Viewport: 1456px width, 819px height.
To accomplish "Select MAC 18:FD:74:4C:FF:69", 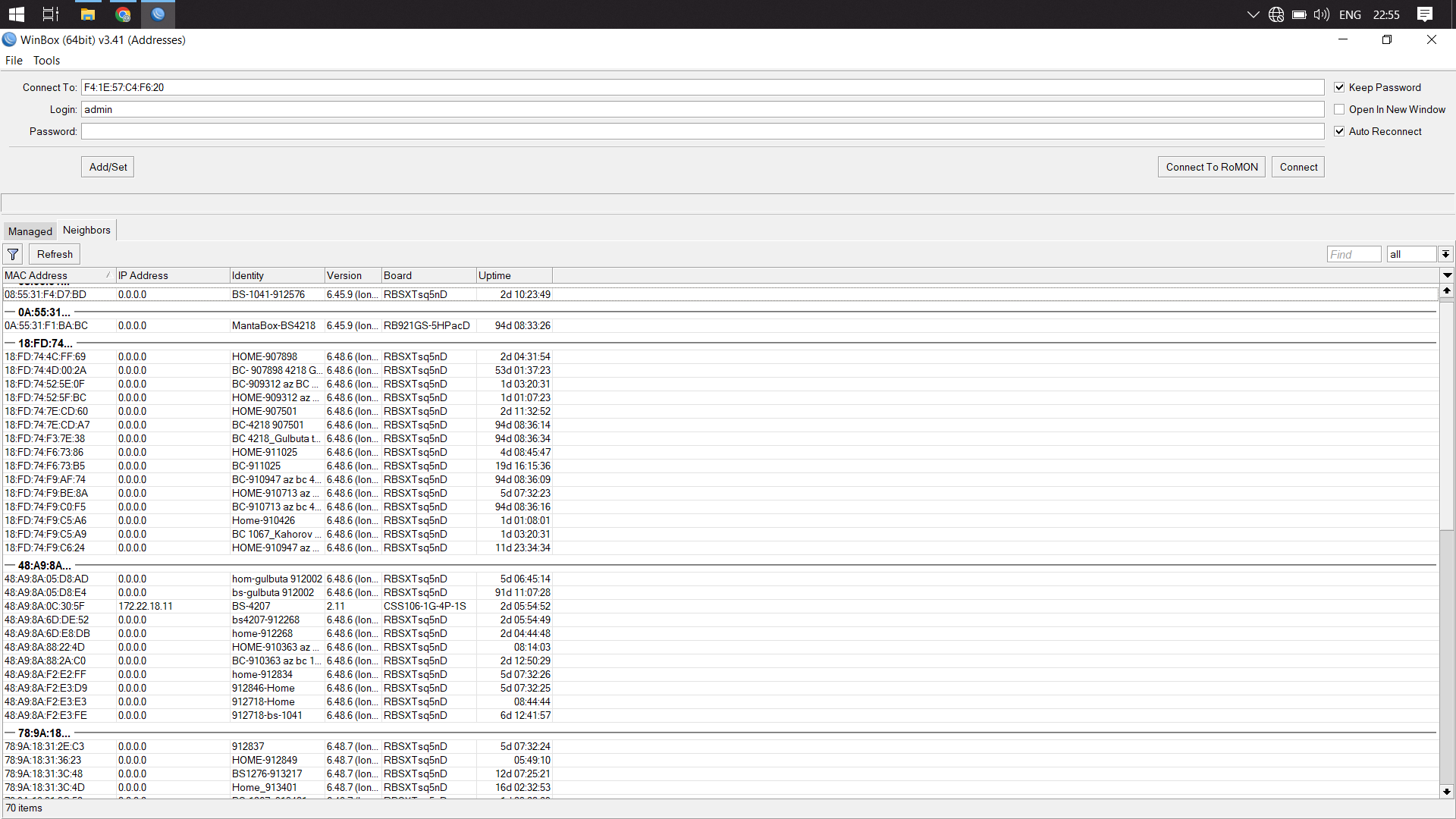I will tap(45, 356).
